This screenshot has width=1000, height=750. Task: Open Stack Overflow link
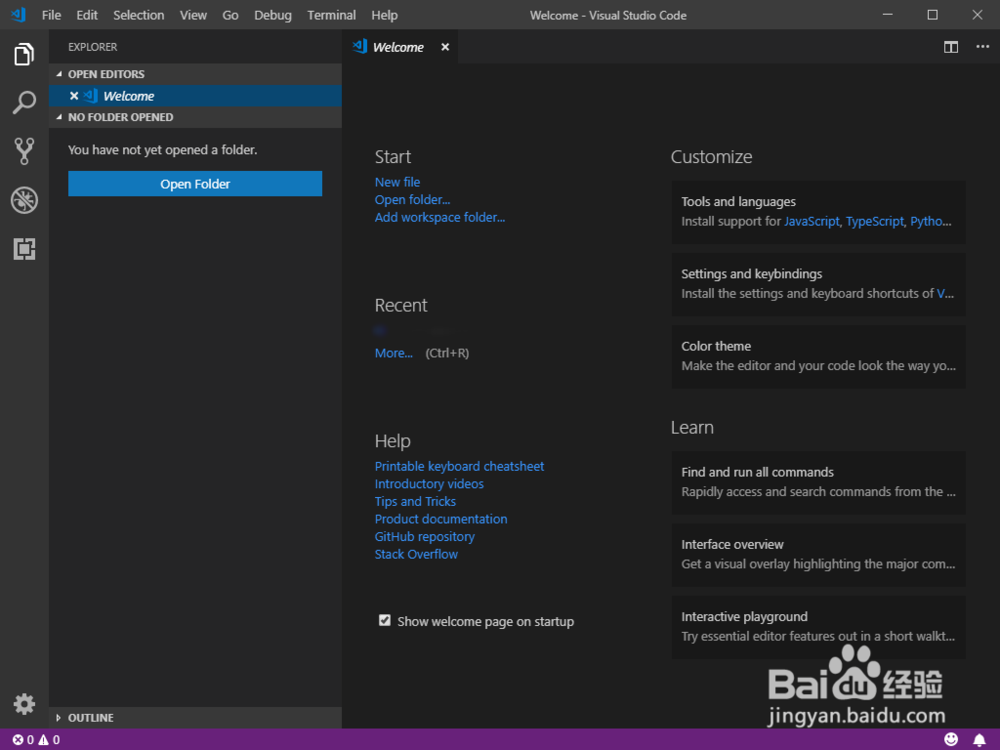[x=416, y=554]
